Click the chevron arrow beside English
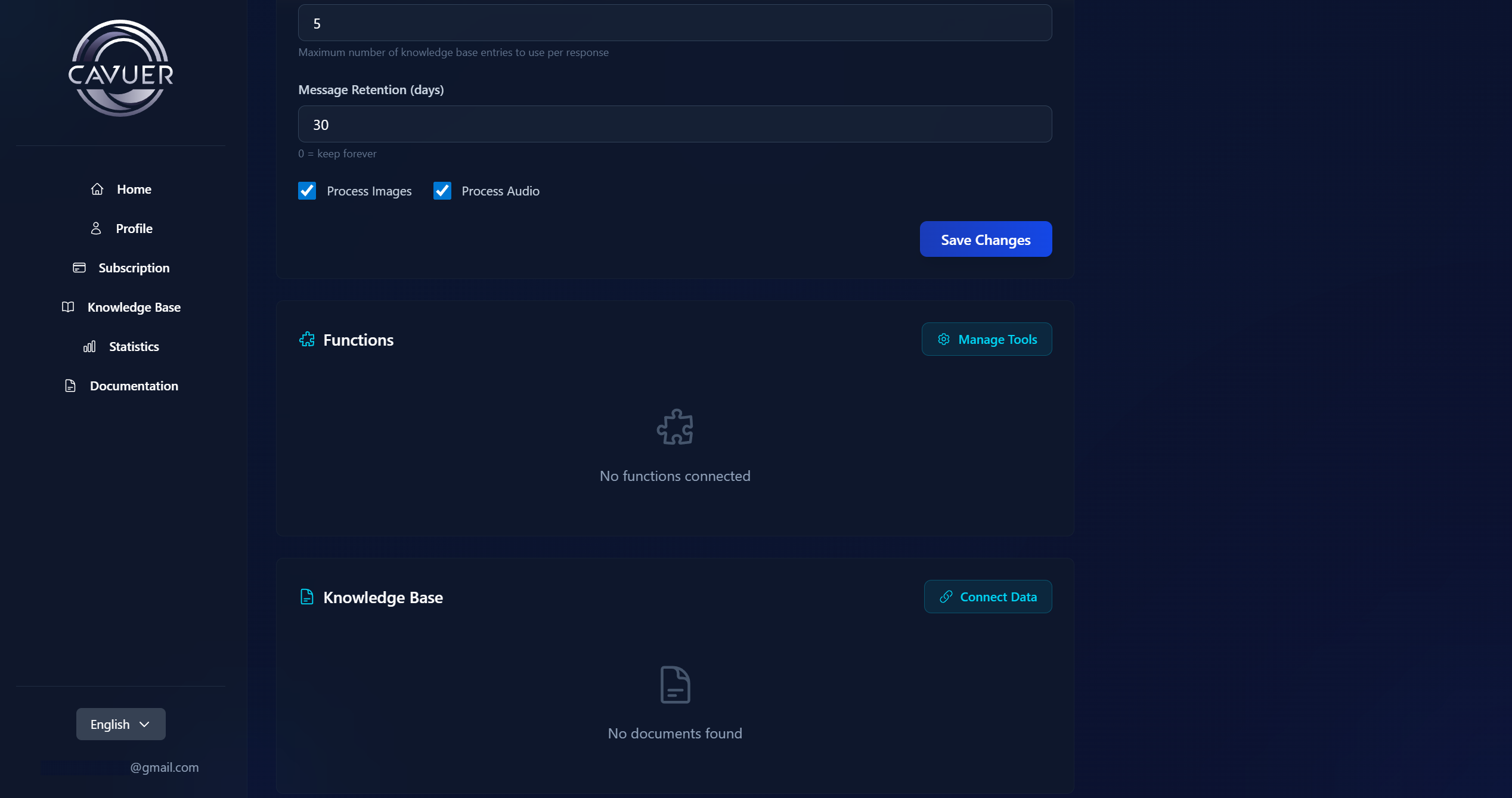The image size is (1512, 798). (144, 724)
